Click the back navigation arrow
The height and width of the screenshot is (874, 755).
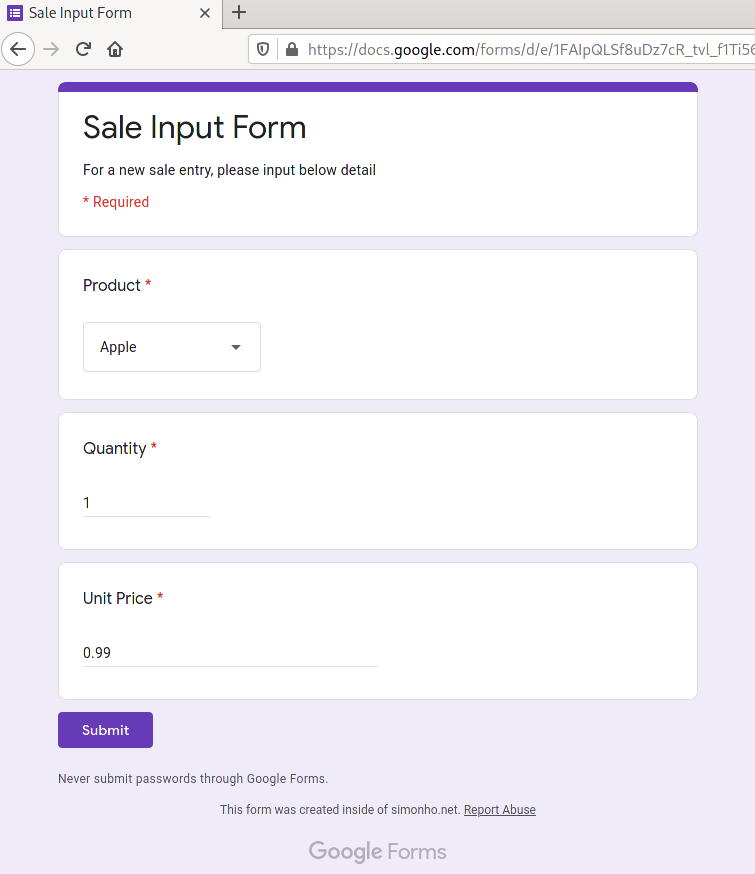click(x=18, y=48)
